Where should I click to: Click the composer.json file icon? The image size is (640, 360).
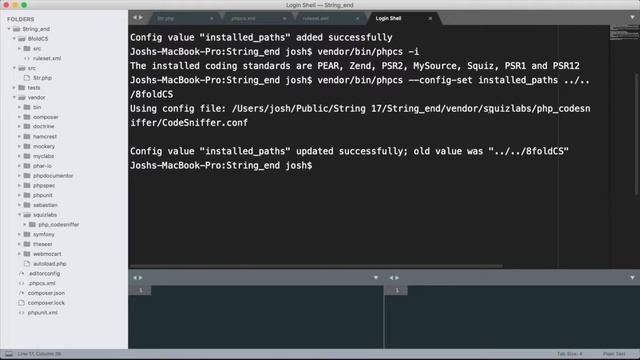pyautogui.click(x=22, y=293)
